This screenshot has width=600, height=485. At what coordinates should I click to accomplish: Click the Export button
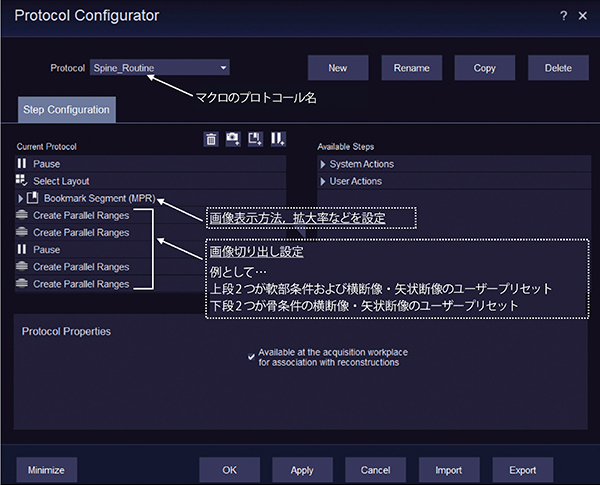(x=522, y=468)
